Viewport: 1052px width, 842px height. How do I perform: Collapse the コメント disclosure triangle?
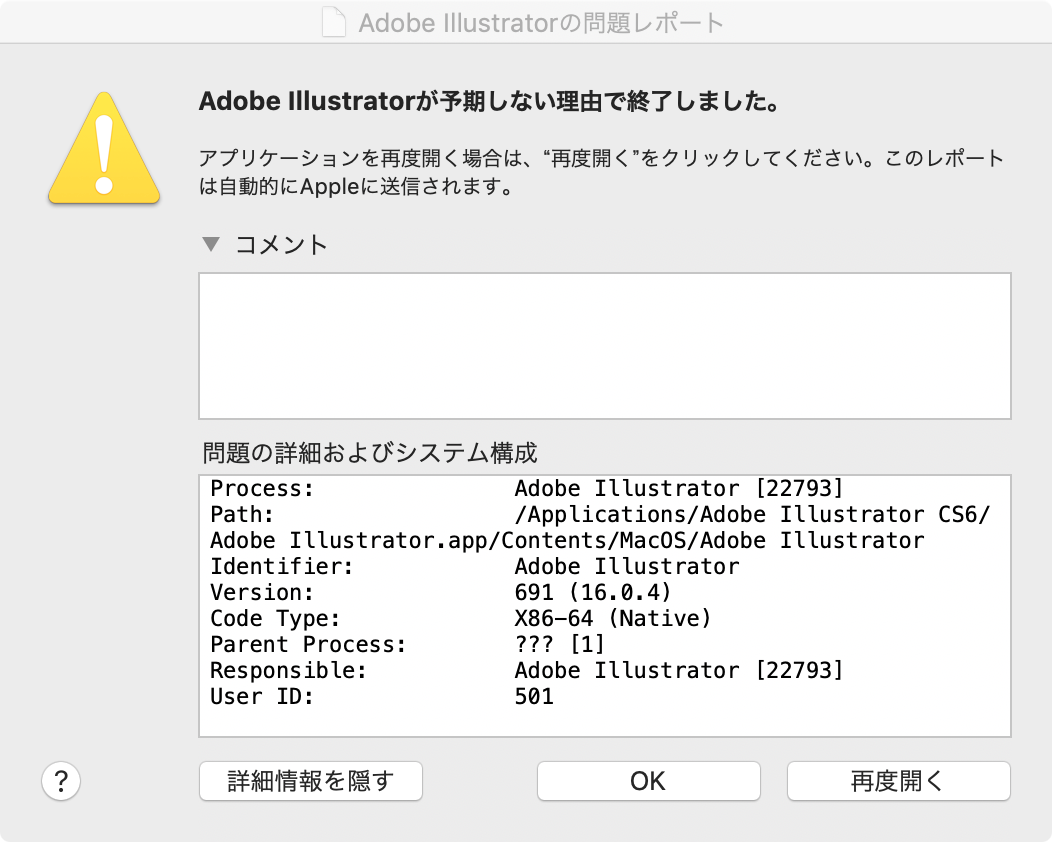[x=211, y=244]
